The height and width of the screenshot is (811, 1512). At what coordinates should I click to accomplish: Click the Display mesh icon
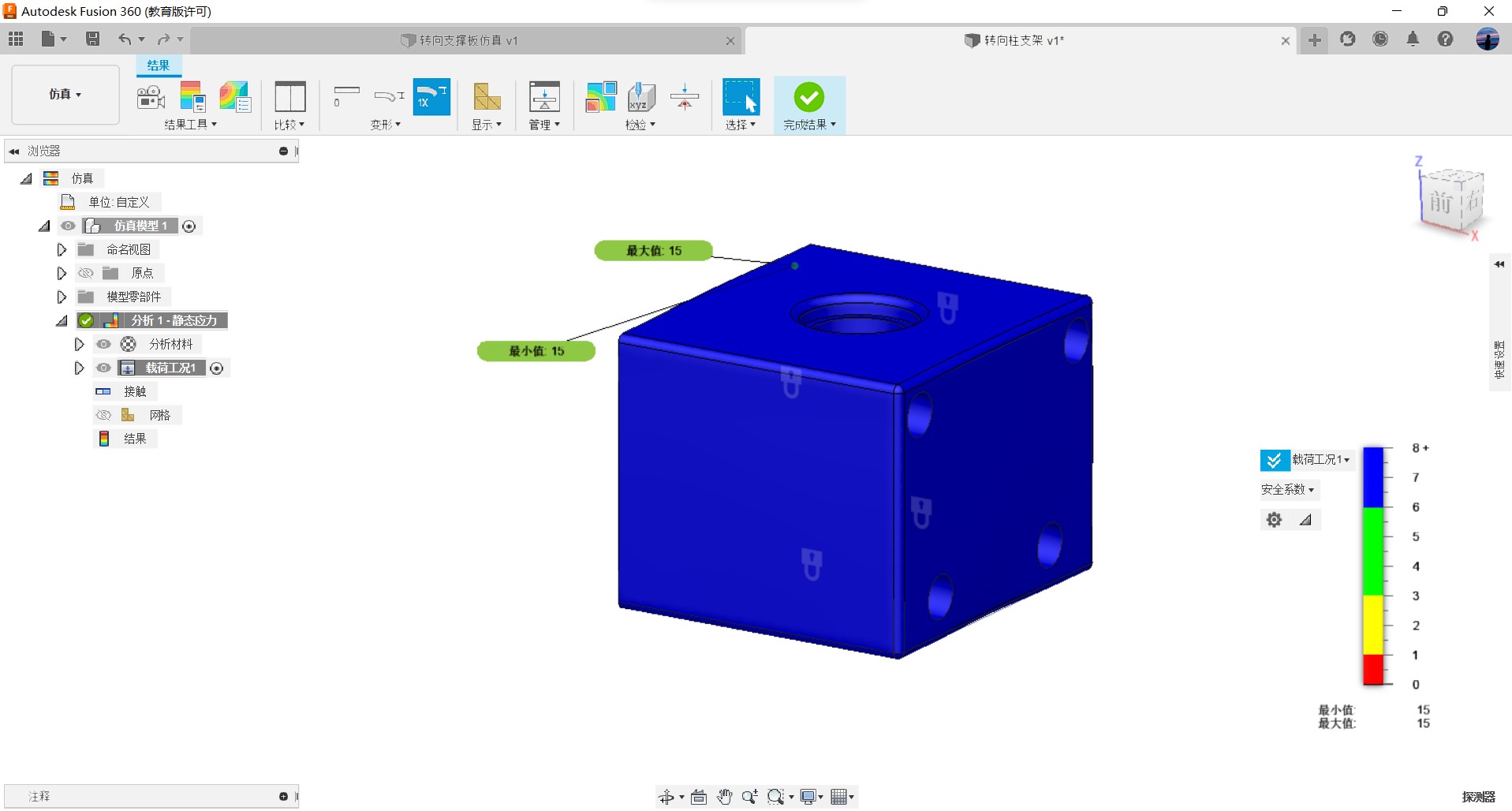487,97
